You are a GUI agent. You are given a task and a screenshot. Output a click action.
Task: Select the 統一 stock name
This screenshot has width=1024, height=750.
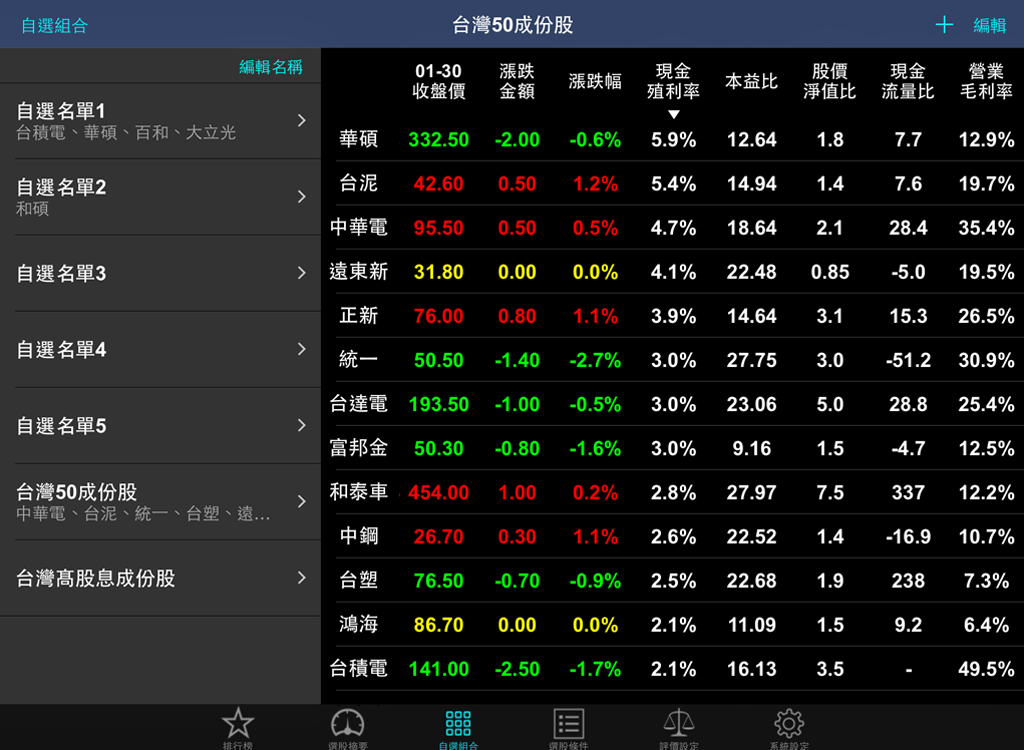point(359,359)
